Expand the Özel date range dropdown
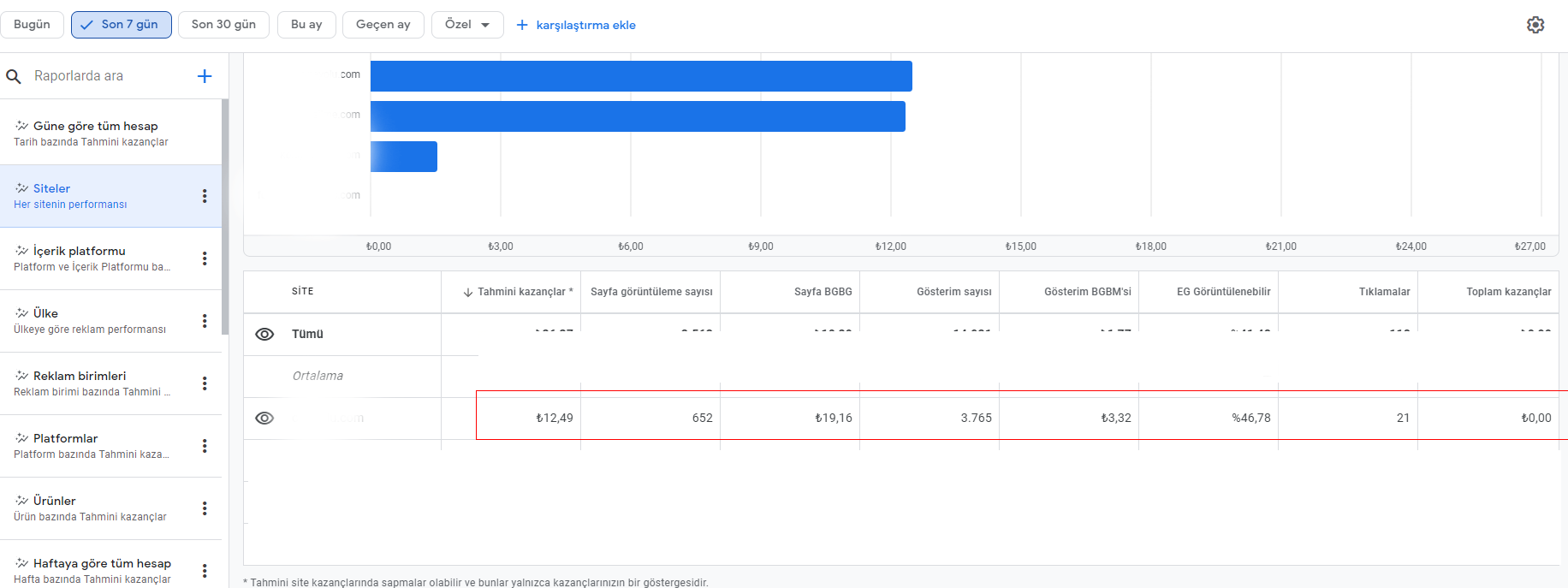The height and width of the screenshot is (588, 1568). [467, 24]
